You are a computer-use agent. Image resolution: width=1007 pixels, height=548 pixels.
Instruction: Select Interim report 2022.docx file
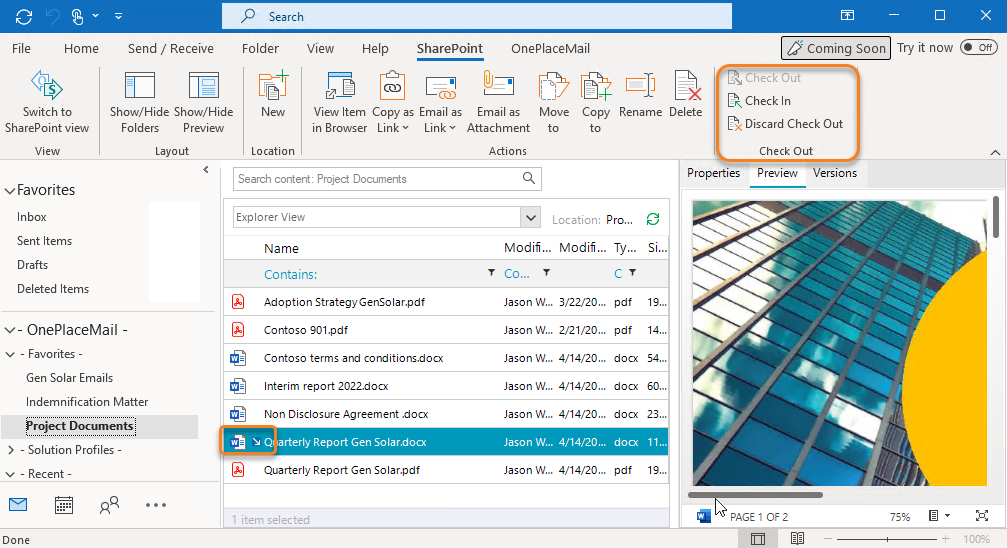click(x=446, y=386)
